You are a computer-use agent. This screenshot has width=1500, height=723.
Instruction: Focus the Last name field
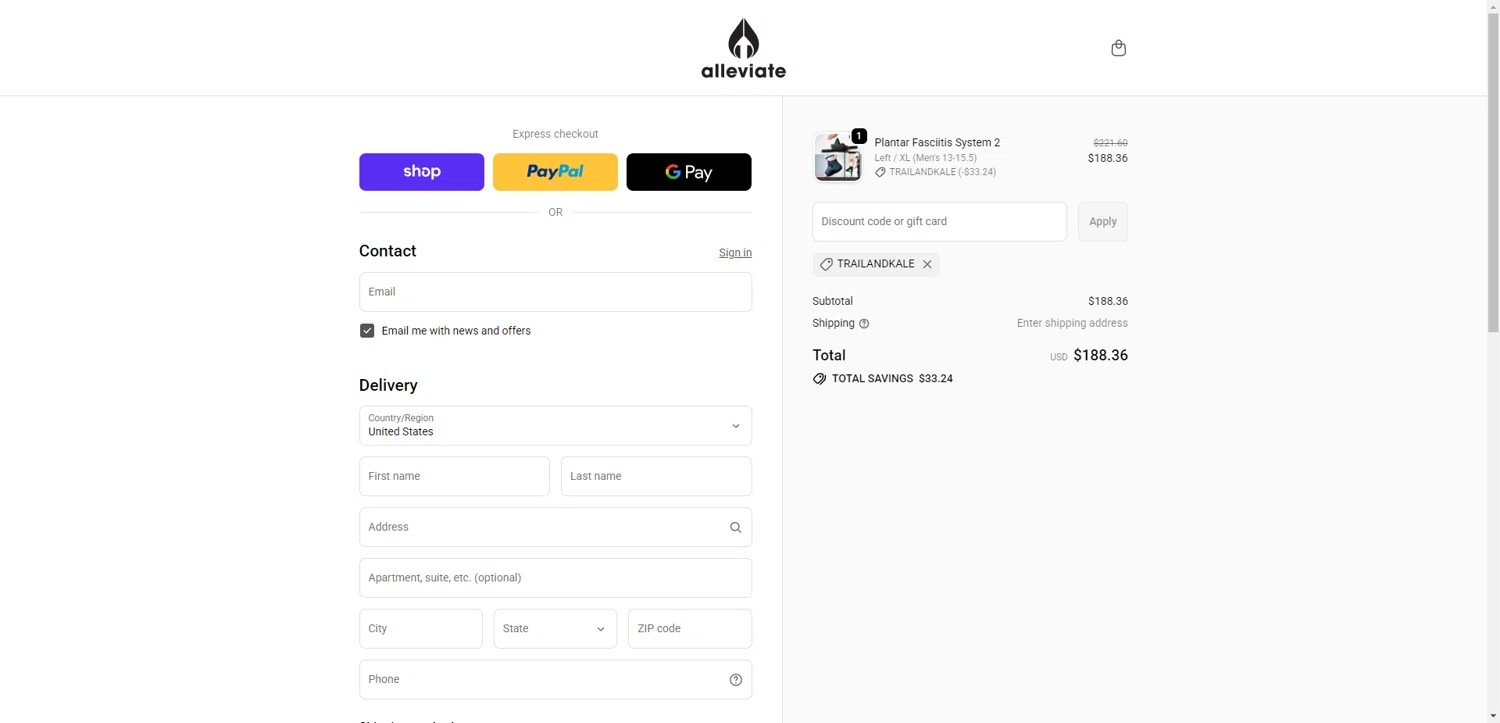[656, 477]
